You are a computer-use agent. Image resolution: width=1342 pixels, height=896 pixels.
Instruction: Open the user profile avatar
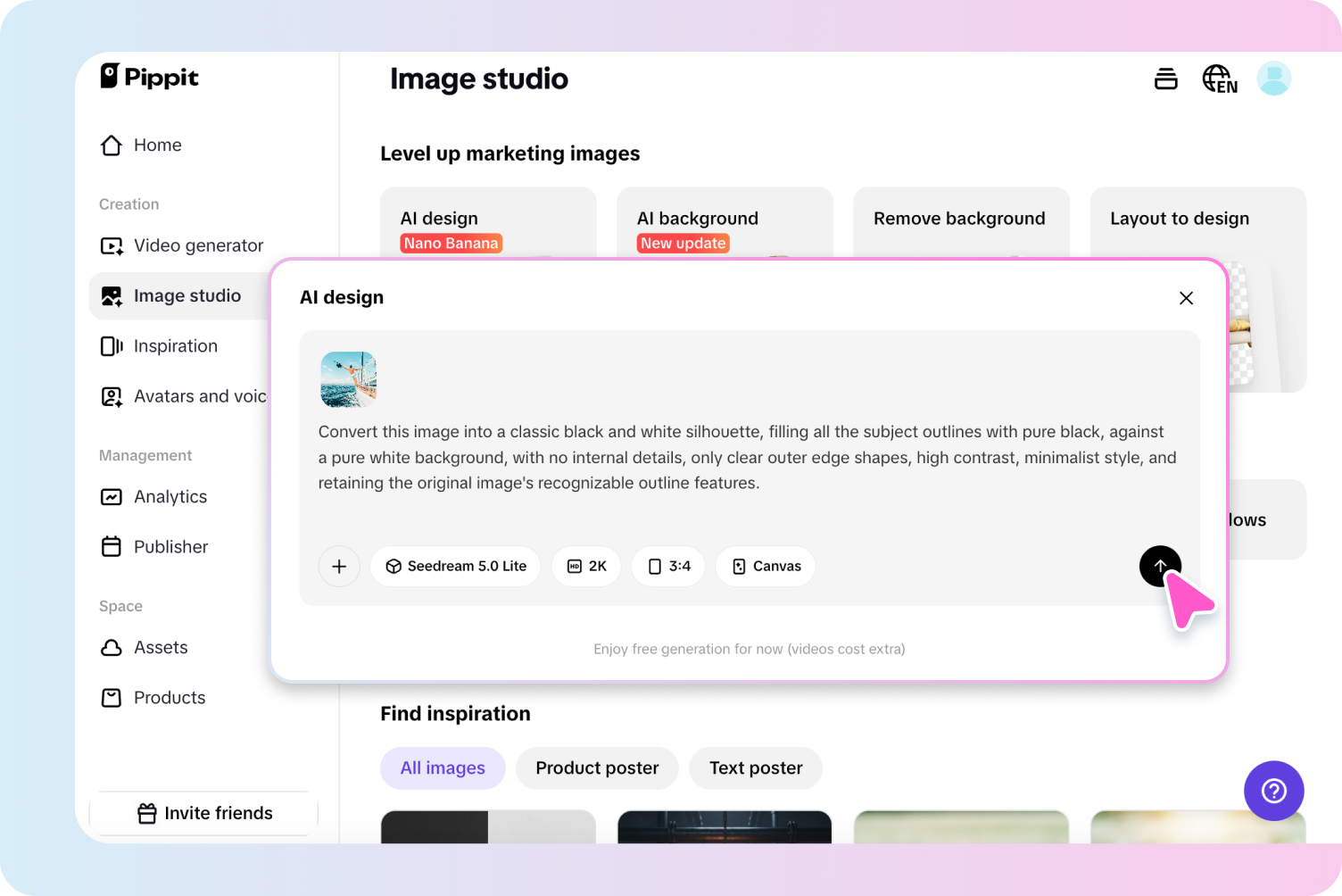click(1274, 79)
